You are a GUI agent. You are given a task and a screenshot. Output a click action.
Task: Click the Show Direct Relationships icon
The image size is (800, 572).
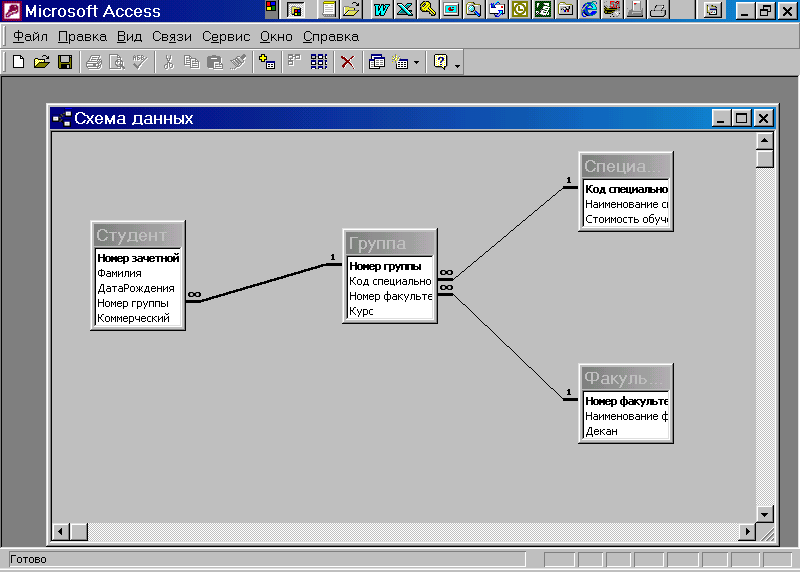click(x=294, y=62)
